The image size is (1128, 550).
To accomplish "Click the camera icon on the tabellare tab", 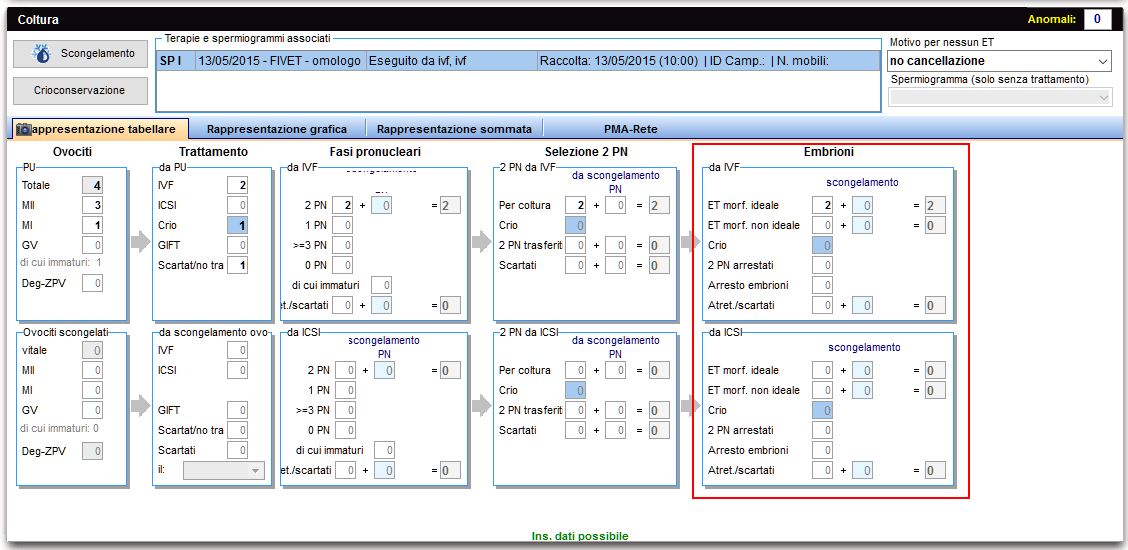I will pyautogui.click(x=24, y=129).
